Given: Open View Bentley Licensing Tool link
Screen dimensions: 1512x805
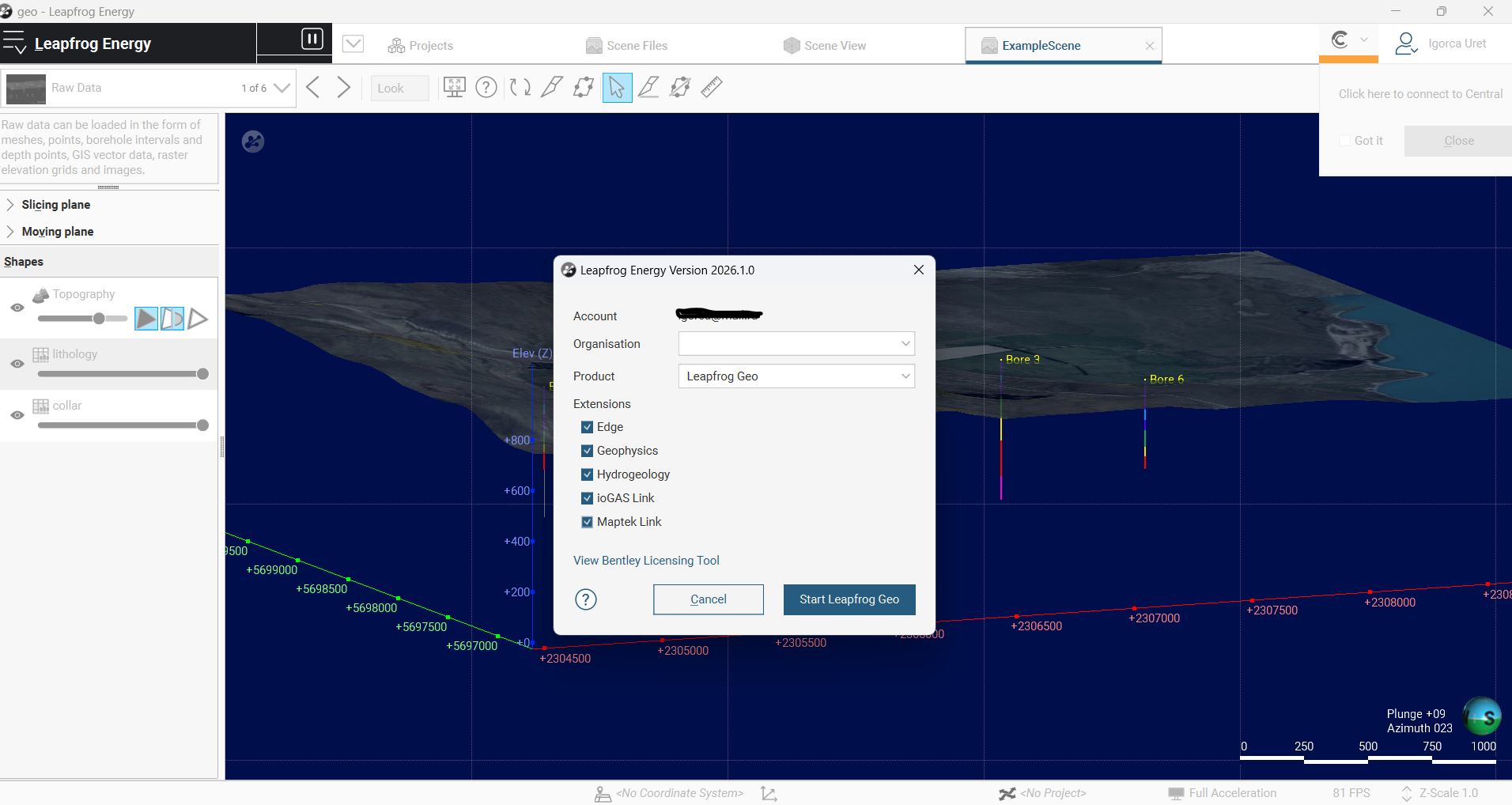Looking at the screenshot, I should pyautogui.click(x=646, y=561).
